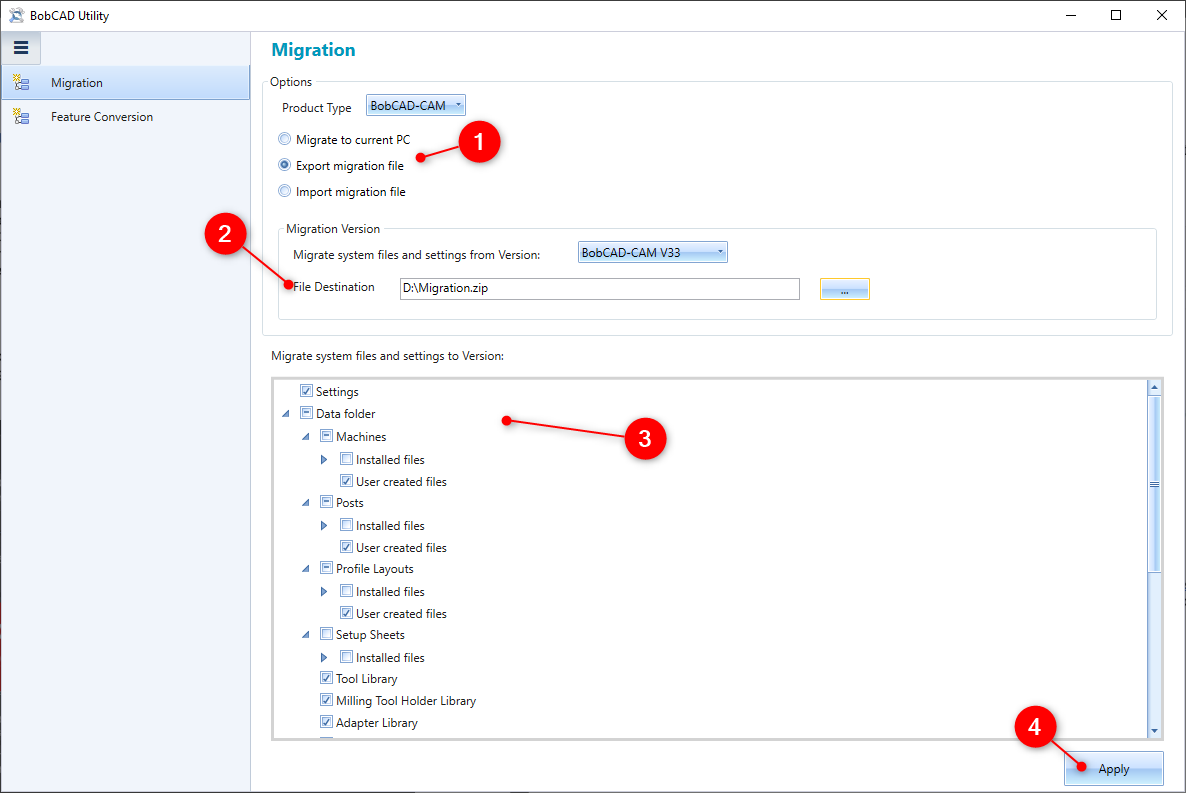Image resolution: width=1186 pixels, height=793 pixels.
Task: Collapse the Data folder tree node
Action: [286, 414]
